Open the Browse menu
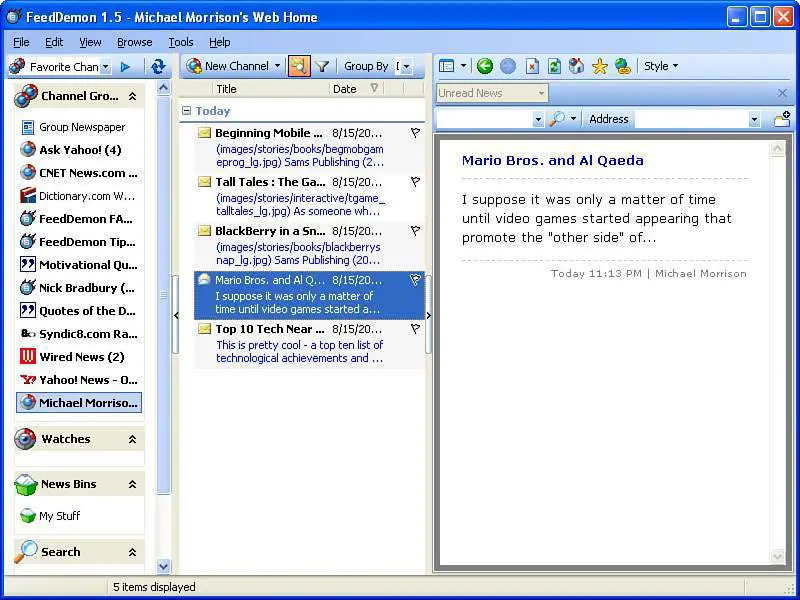Screen dimensions: 800x600 point(135,42)
